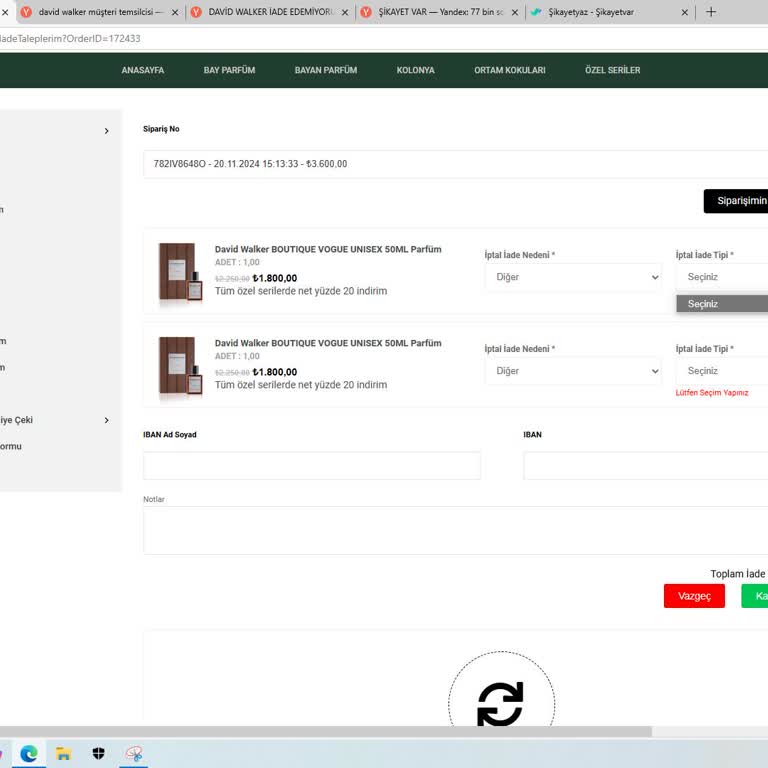
Task: Open second product's İptal İade Tipi dropdown
Action: click(722, 371)
